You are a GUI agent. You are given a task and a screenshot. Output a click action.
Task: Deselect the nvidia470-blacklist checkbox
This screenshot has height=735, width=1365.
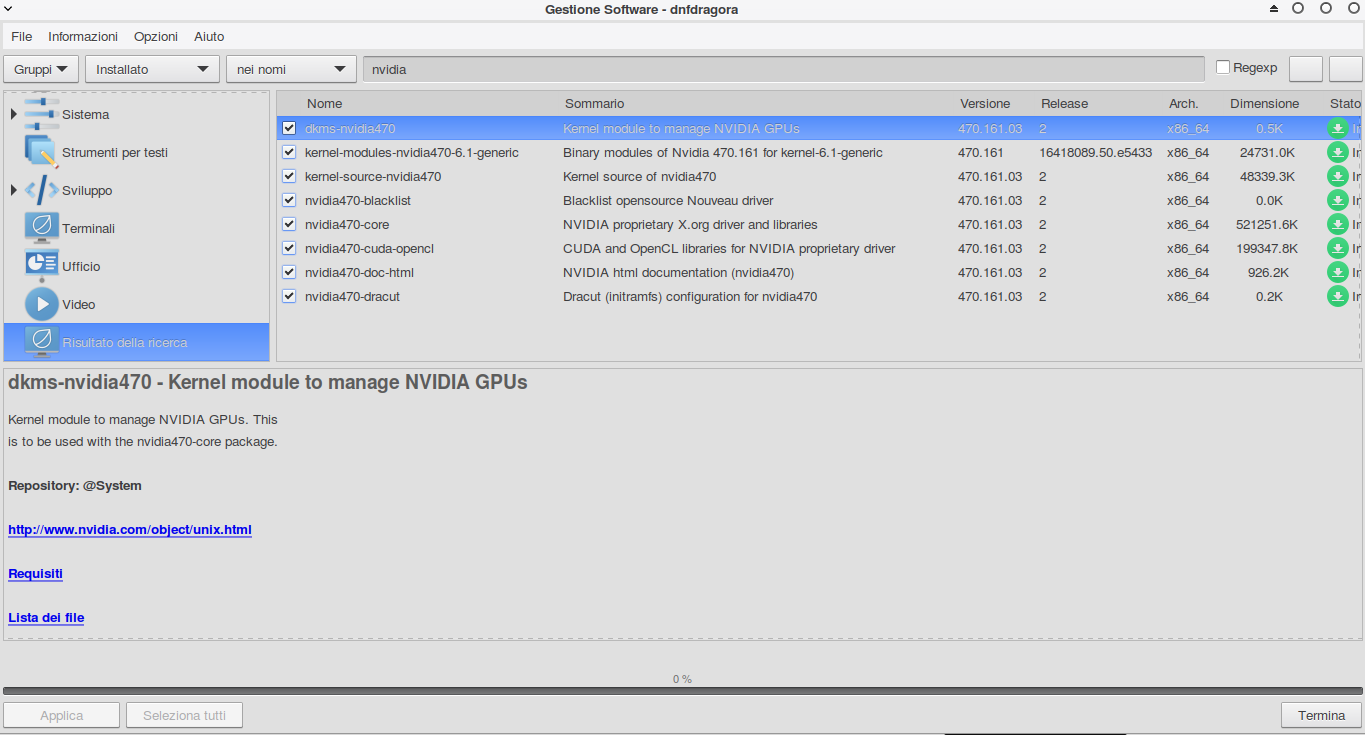click(289, 200)
